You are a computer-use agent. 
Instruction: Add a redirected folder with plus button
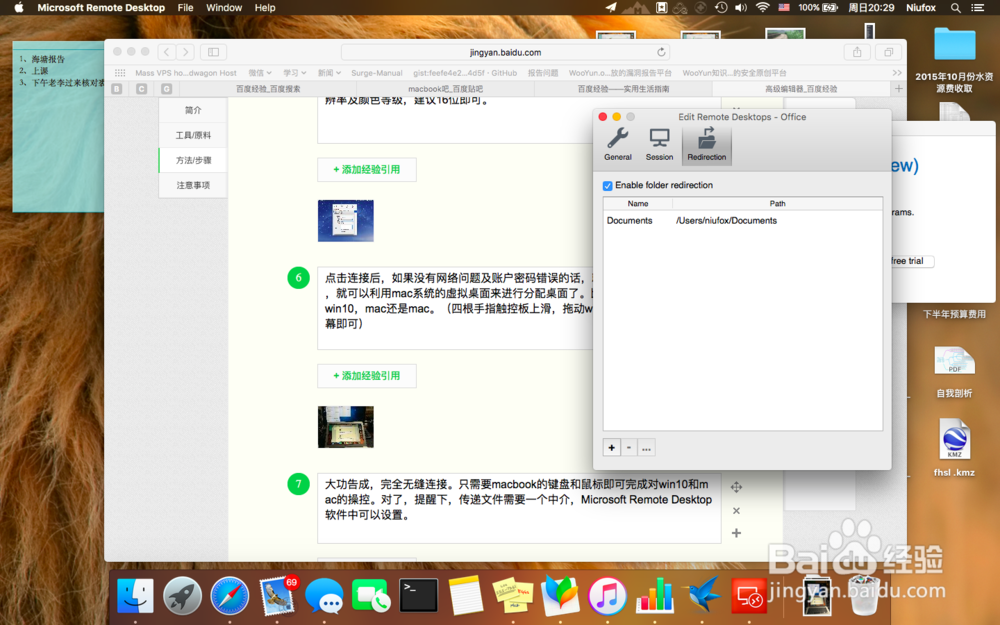tap(611, 448)
